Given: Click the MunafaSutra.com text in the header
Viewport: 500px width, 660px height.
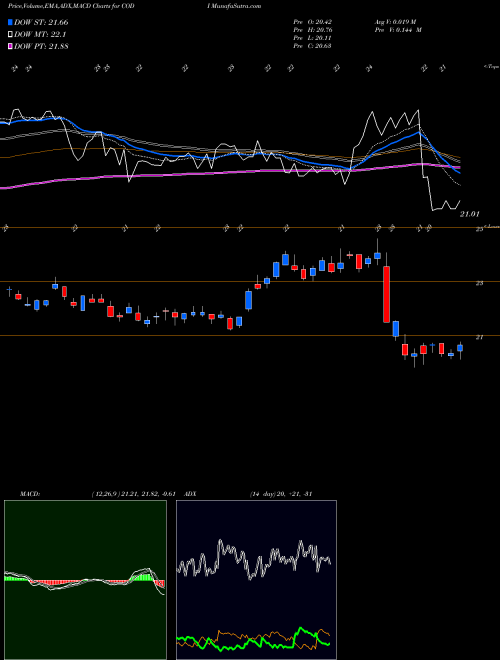Looking at the screenshot, I should coord(237,6).
